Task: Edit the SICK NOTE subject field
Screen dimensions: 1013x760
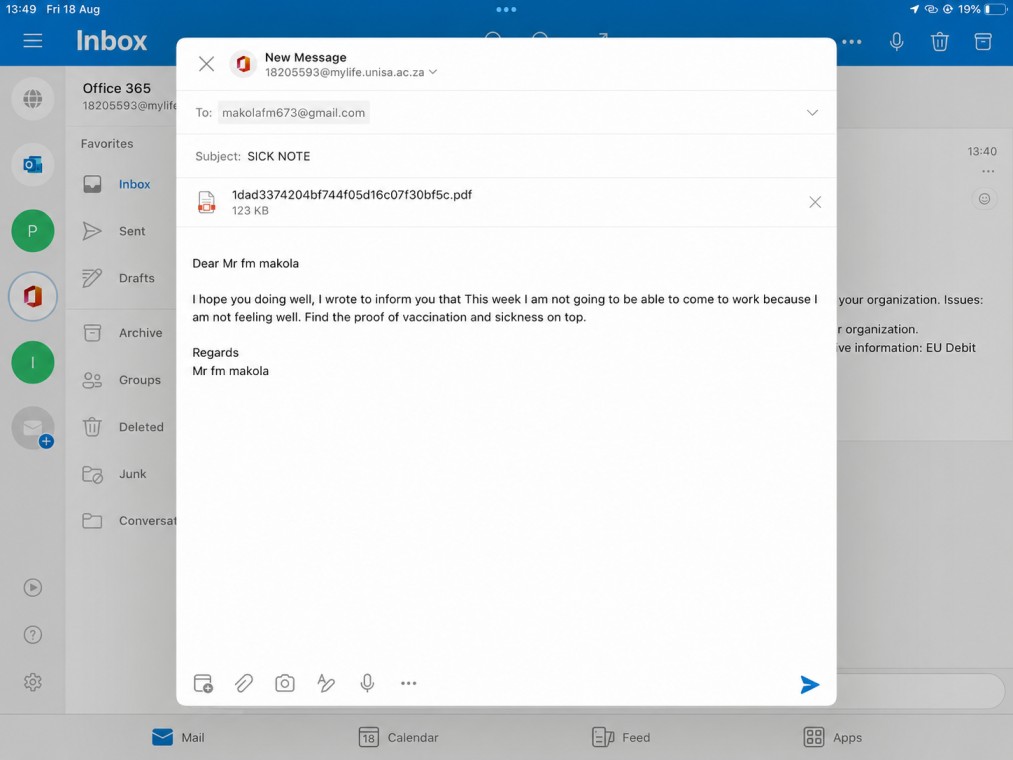Action: [278, 156]
